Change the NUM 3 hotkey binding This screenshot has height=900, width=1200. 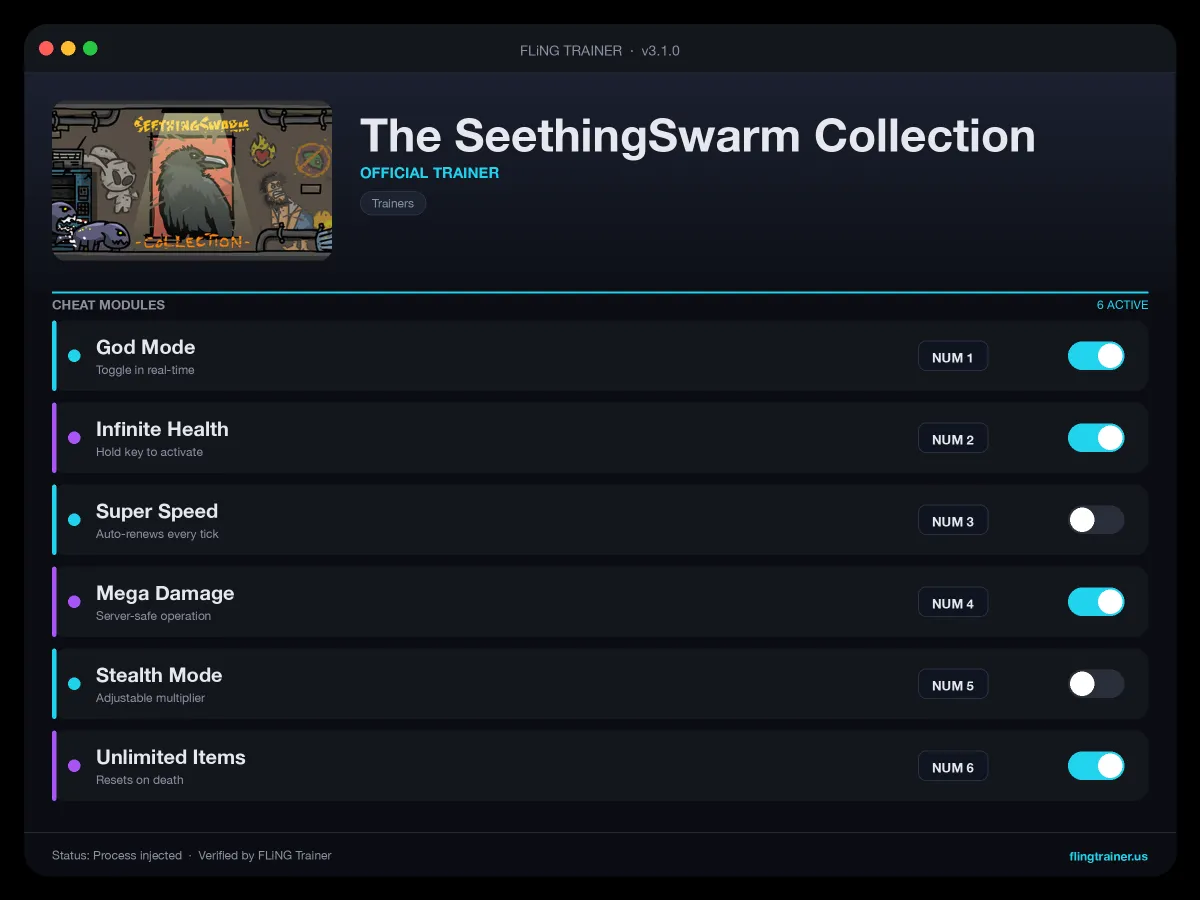(953, 521)
